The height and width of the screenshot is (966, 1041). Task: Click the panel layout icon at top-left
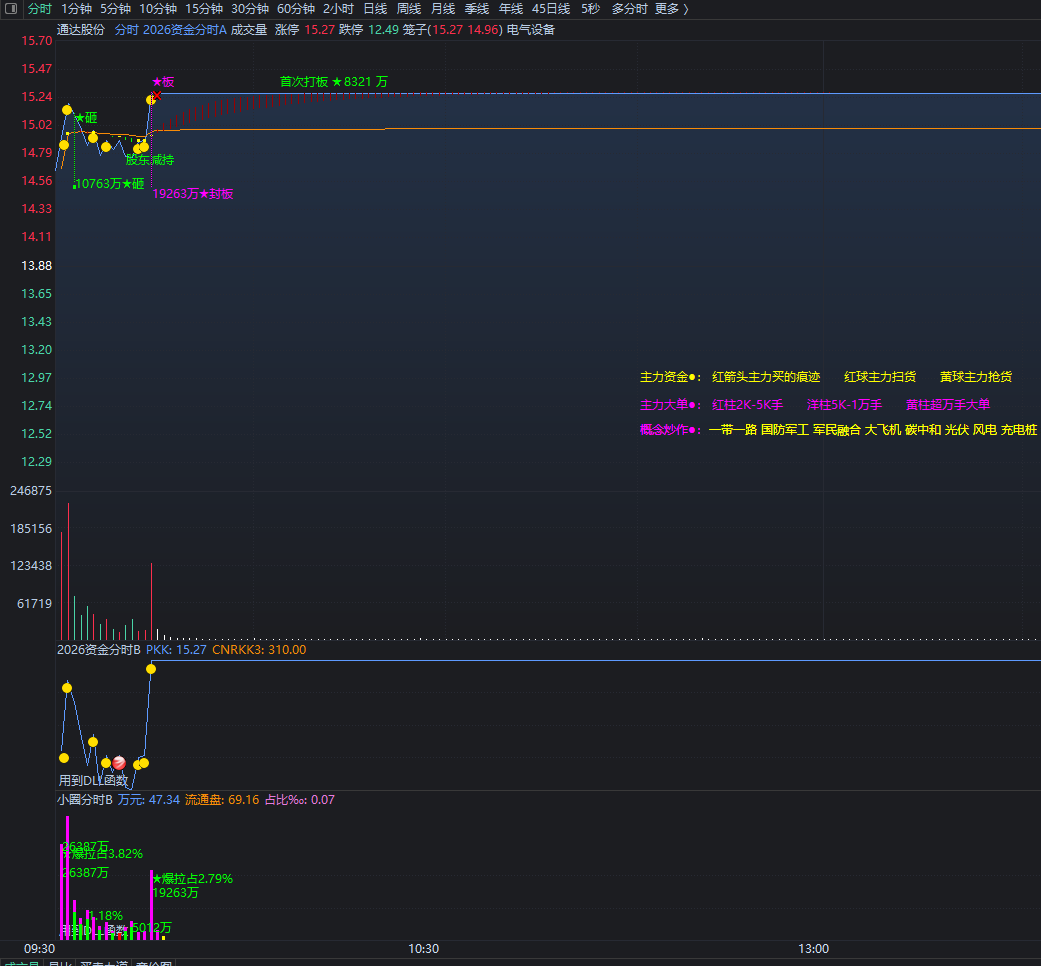pyautogui.click(x=12, y=9)
